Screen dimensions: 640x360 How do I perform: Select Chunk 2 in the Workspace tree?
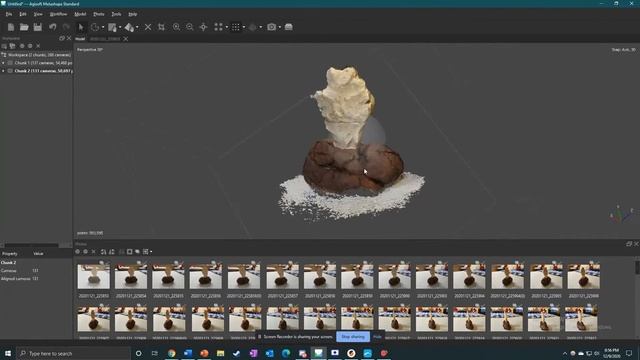point(43,71)
